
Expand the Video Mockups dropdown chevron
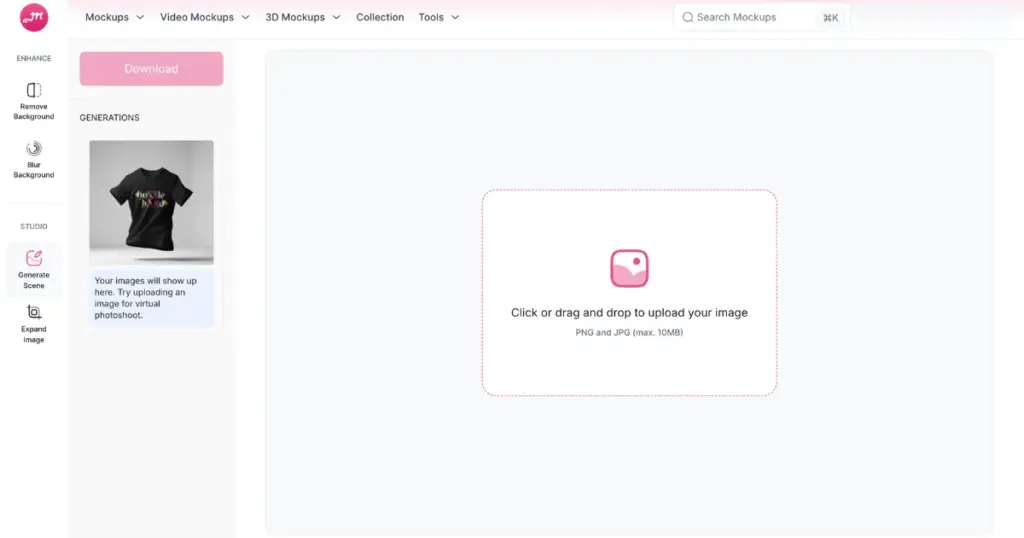246,18
